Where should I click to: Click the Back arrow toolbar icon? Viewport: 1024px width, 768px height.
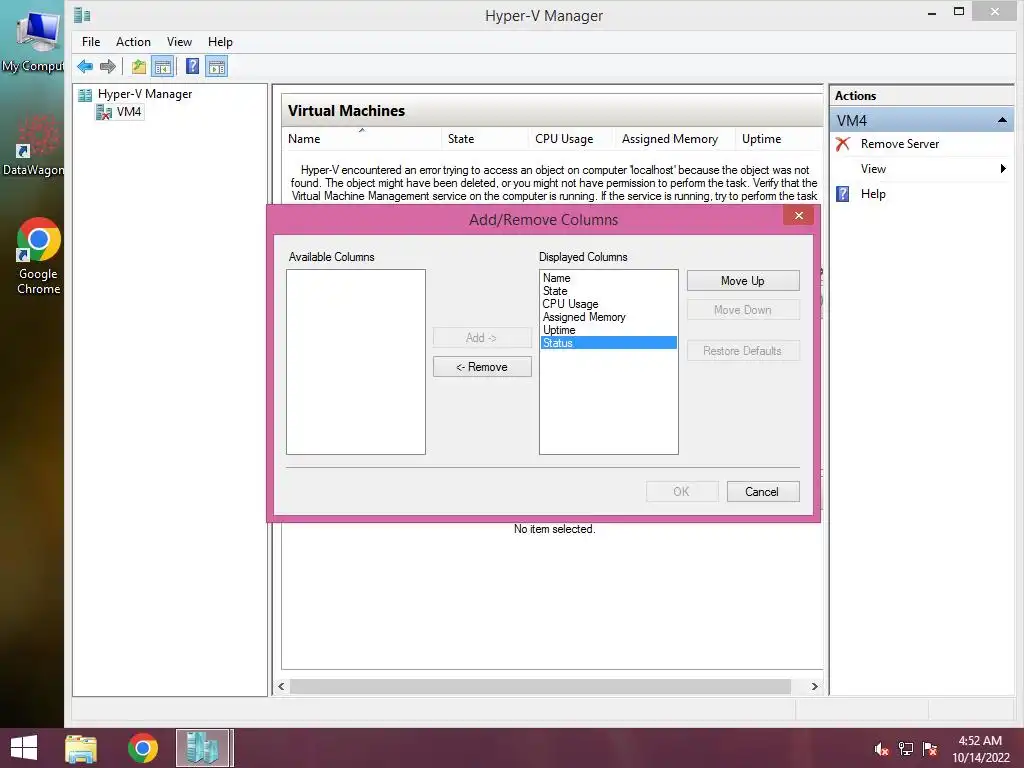tap(85, 67)
